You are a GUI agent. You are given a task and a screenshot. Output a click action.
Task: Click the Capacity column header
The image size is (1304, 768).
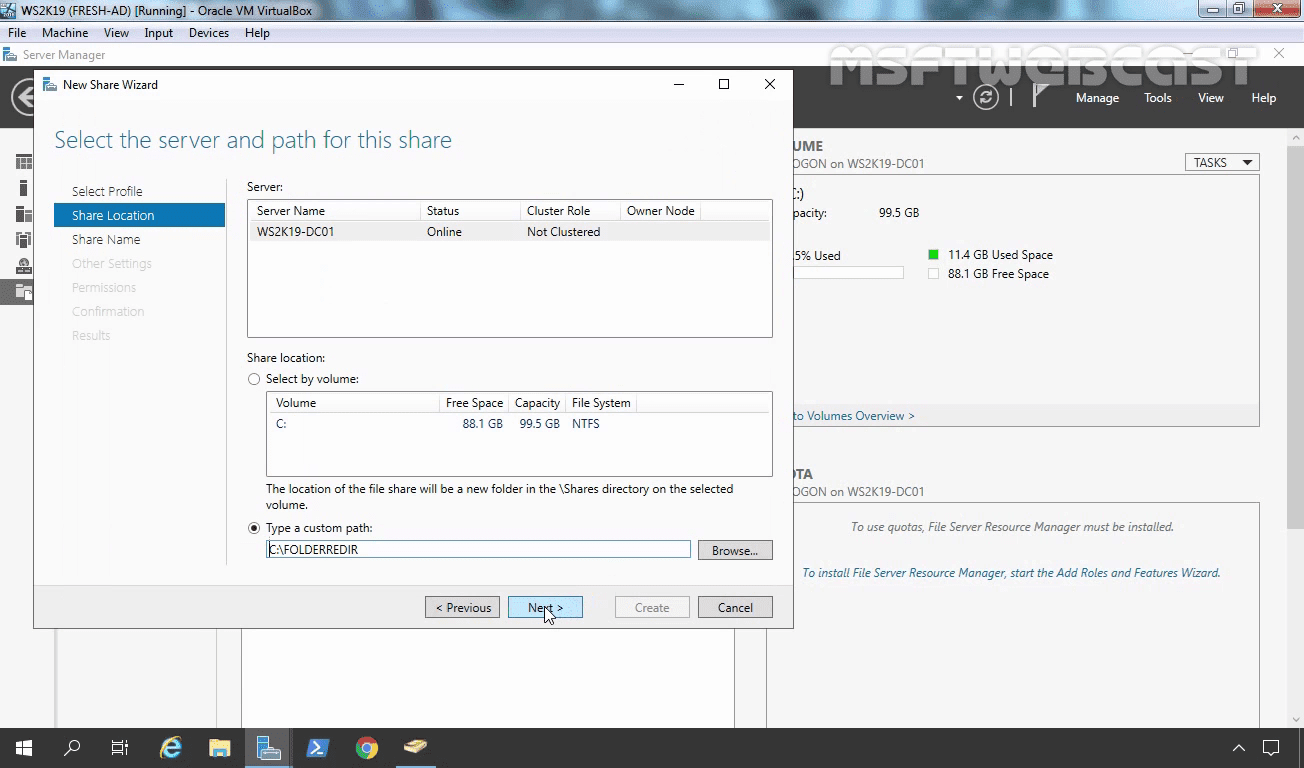[x=537, y=403]
